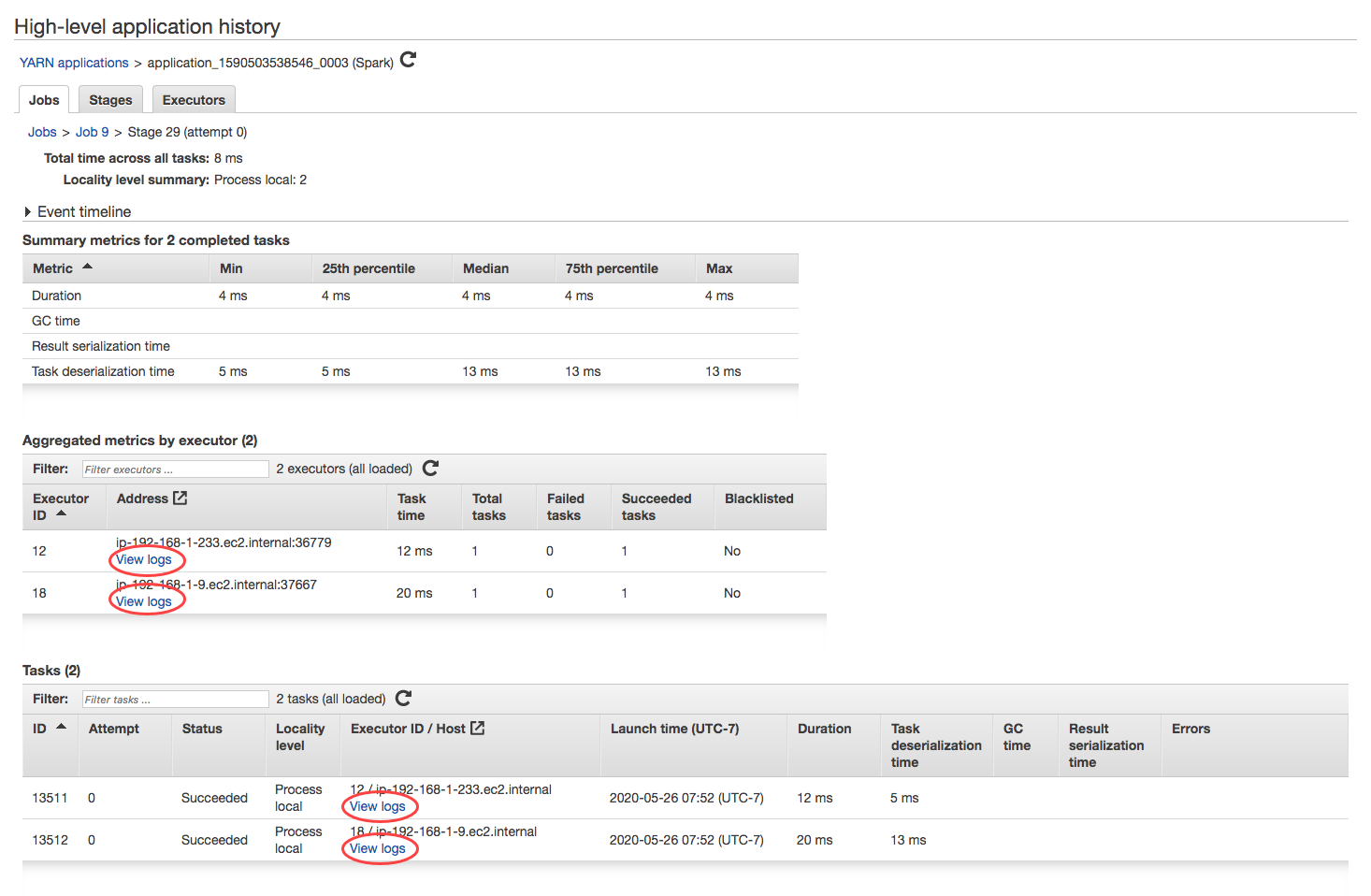Go to YARN applications breadcrumb link
1371x896 pixels.
click(74, 63)
